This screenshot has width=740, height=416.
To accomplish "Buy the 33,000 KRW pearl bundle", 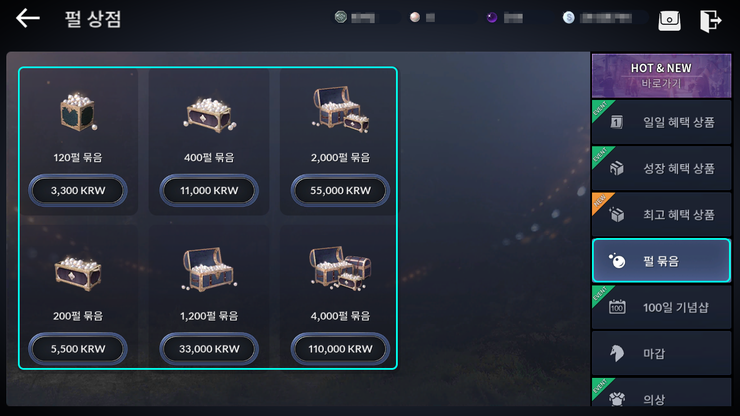I will coord(209,349).
